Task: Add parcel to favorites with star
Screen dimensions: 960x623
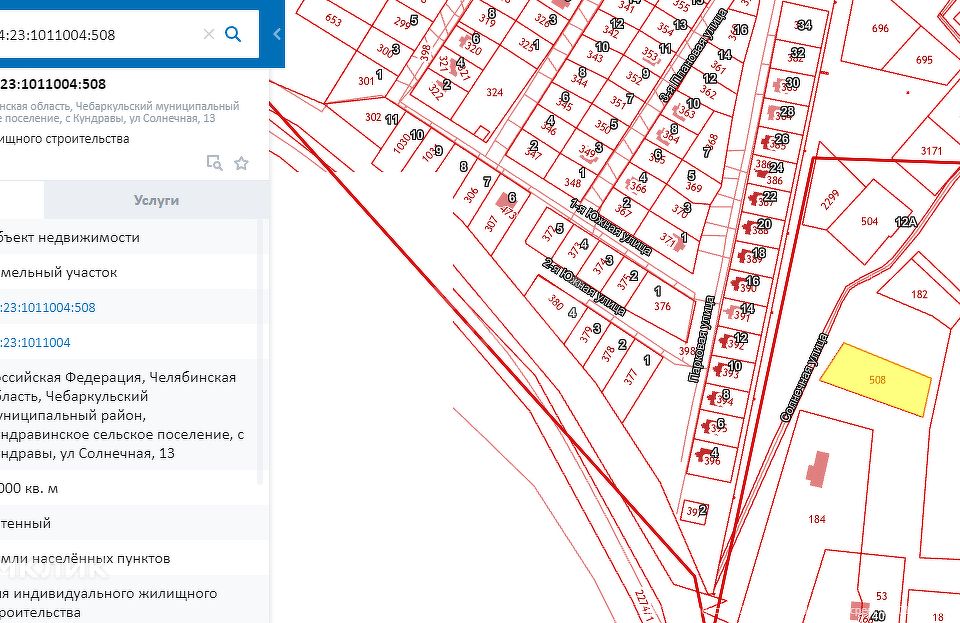Action: [241, 163]
